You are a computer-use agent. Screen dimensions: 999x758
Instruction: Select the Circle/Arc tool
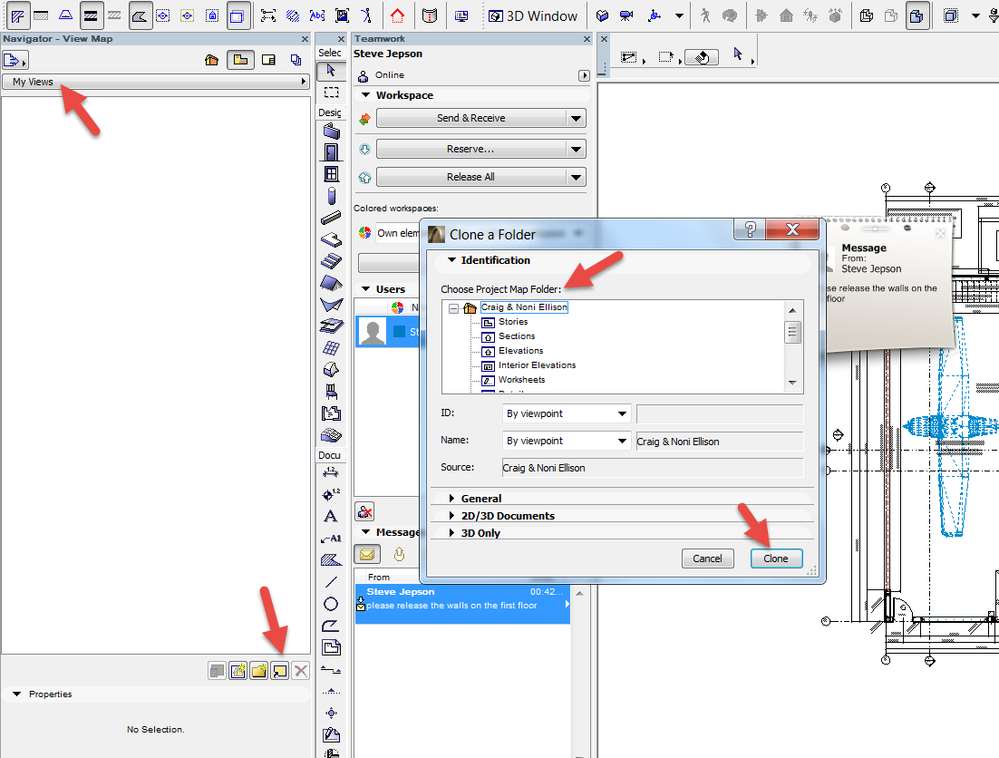click(x=331, y=604)
